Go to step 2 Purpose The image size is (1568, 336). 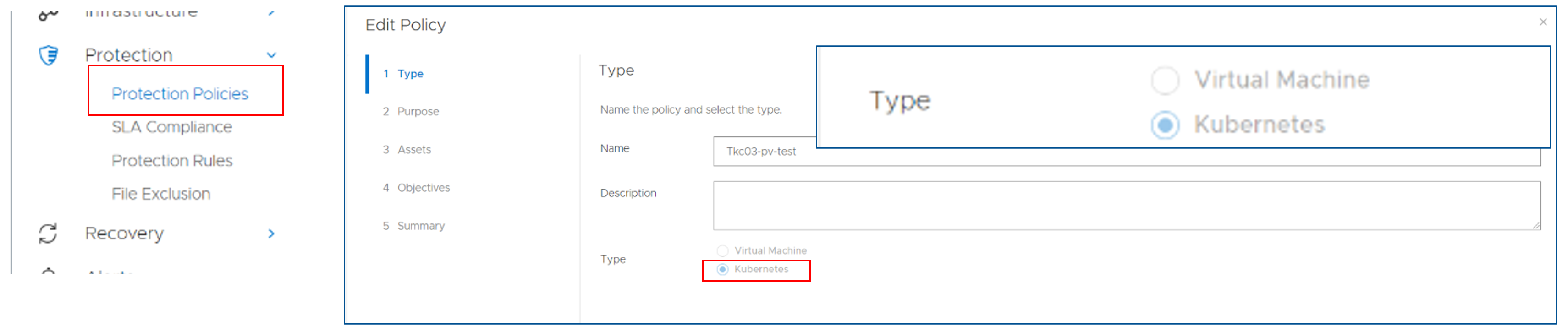click(x=411, y=111)
